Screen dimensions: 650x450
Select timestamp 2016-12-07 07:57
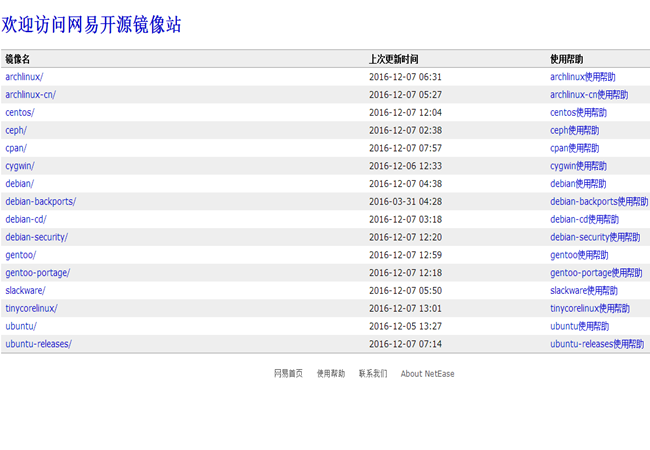point(405,148)
